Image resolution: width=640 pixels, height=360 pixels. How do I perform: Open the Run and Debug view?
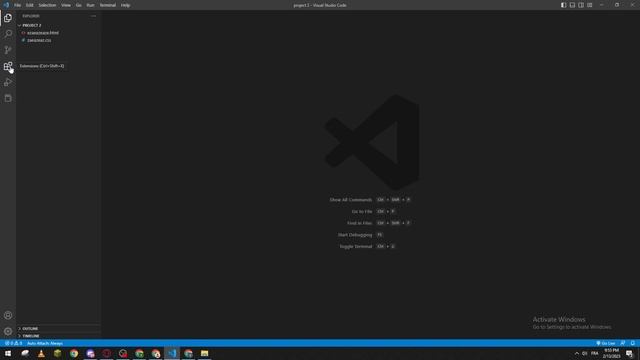[x=8, y=82]
